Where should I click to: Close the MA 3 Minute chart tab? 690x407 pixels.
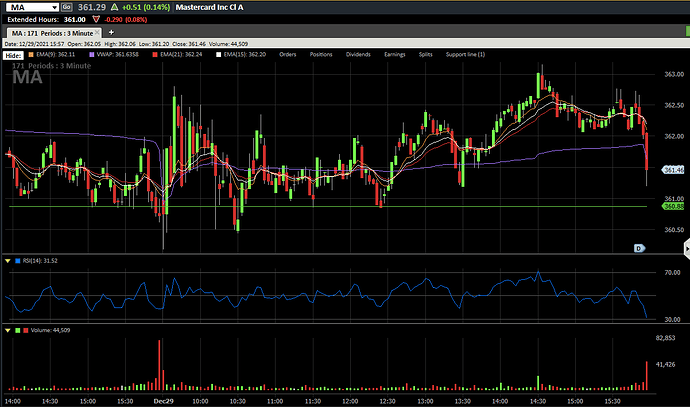[97, 33]
